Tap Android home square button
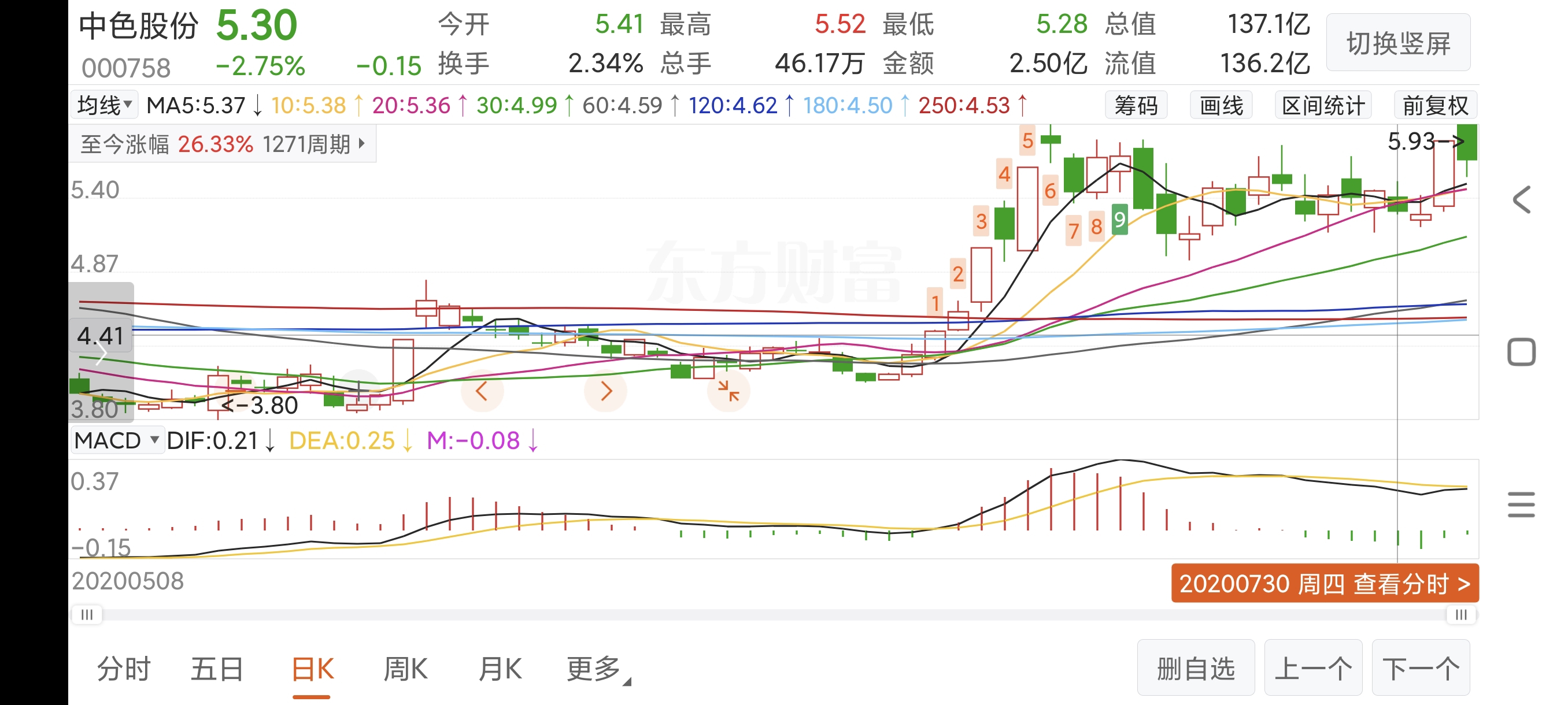Image resolution: width=1568 pixels, height=705 pixels. tap(1522, 352)
